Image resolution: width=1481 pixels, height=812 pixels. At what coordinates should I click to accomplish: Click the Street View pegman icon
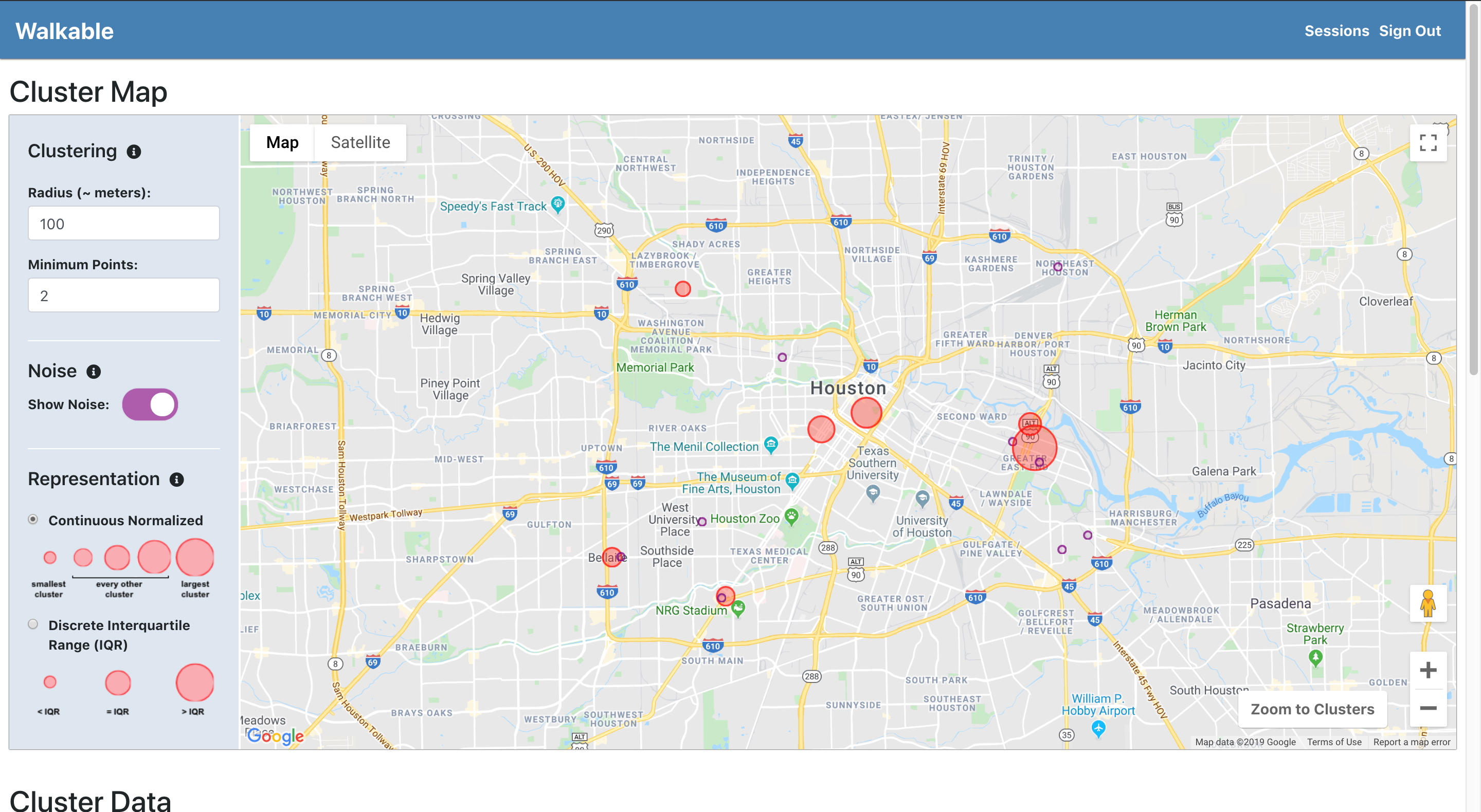coord(1428,603)
